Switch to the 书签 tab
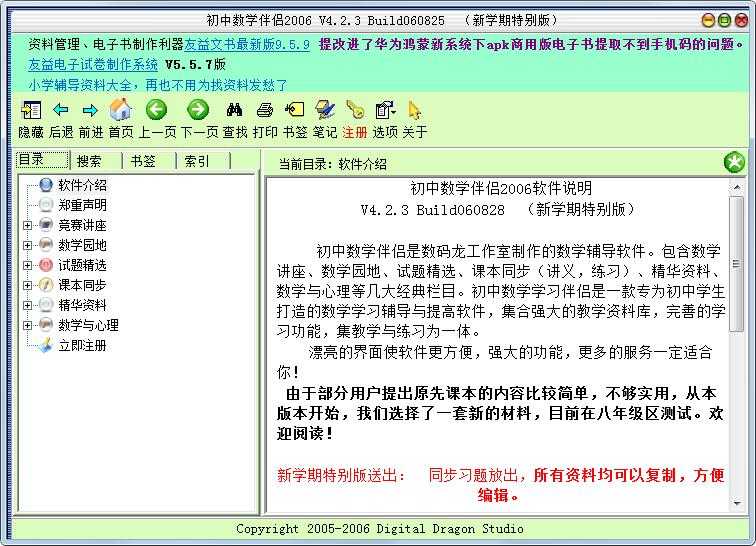The height and width of the screenshot is (546, 756). (x=143, y=161)
